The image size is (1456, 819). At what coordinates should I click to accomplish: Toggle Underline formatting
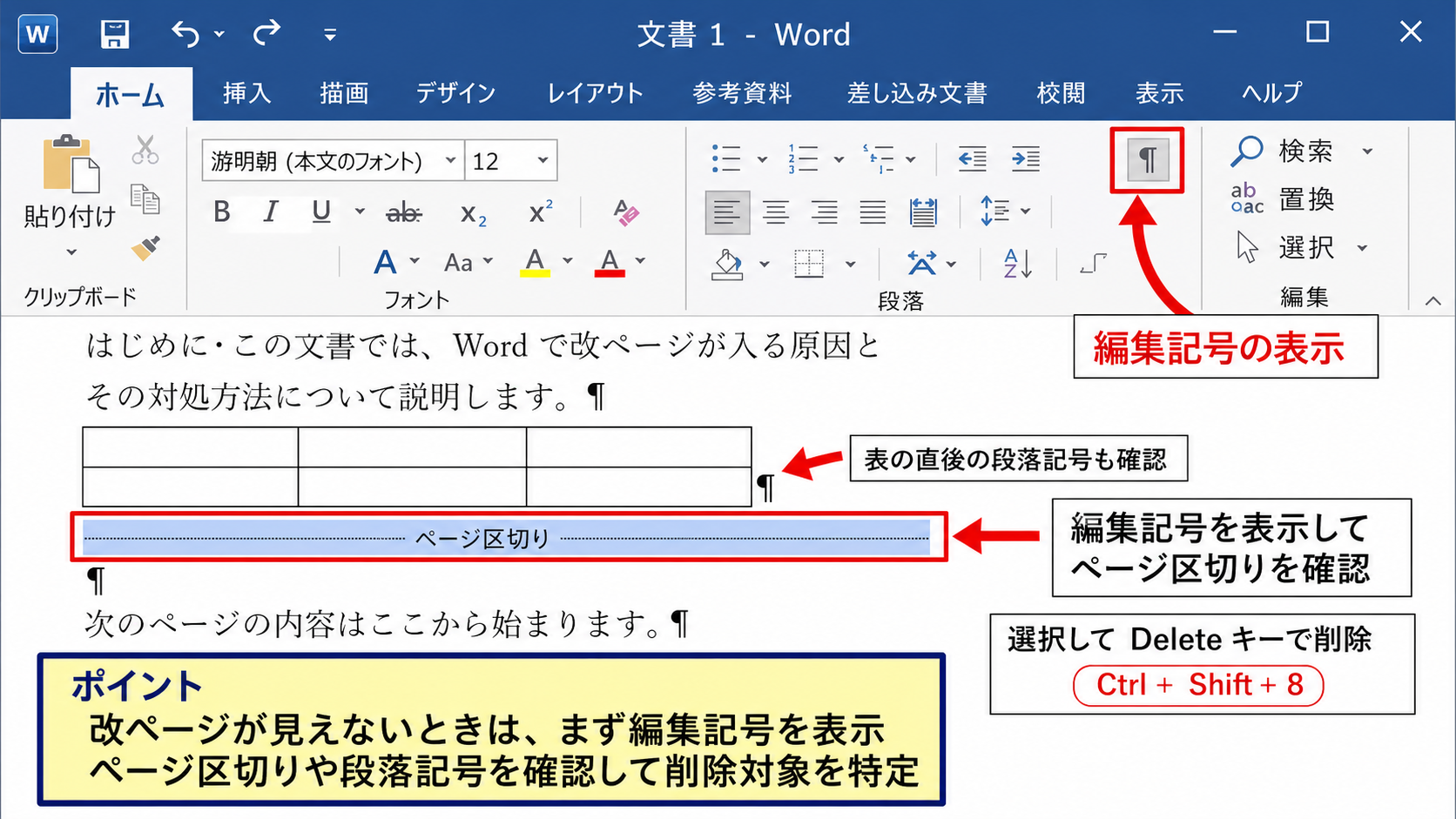pyautogui.click(x=321, y=211)
